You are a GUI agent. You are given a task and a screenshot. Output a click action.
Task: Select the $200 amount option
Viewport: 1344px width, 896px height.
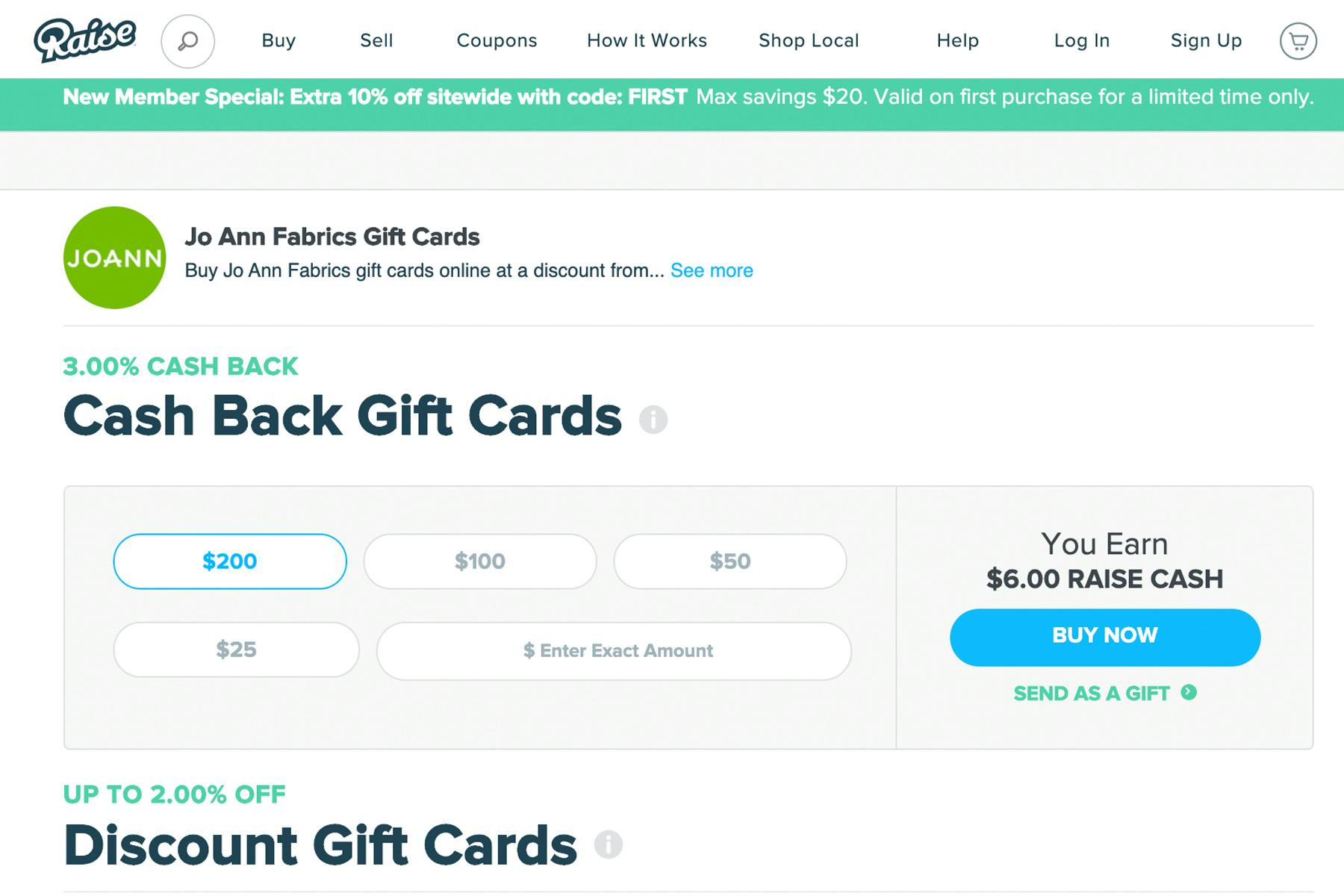[230, 561]
